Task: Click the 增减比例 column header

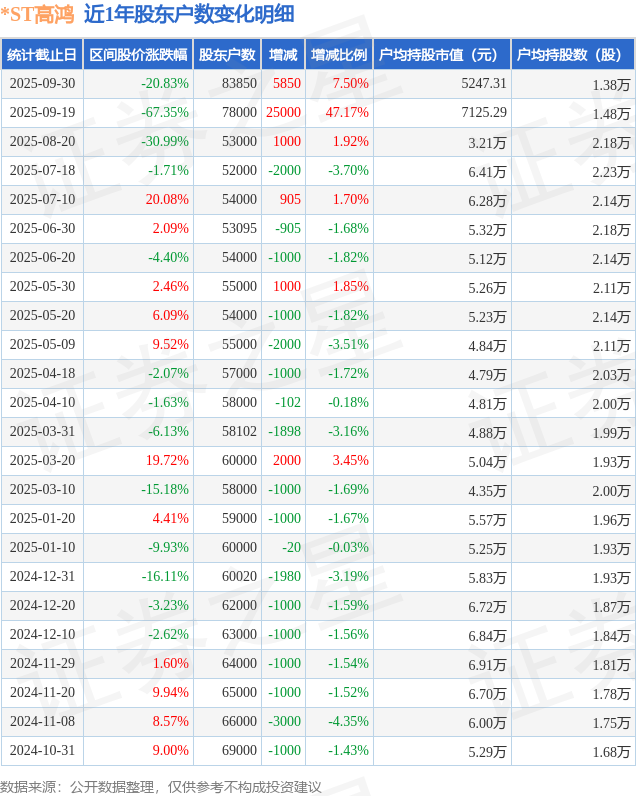Action: [x=338, y=55]
